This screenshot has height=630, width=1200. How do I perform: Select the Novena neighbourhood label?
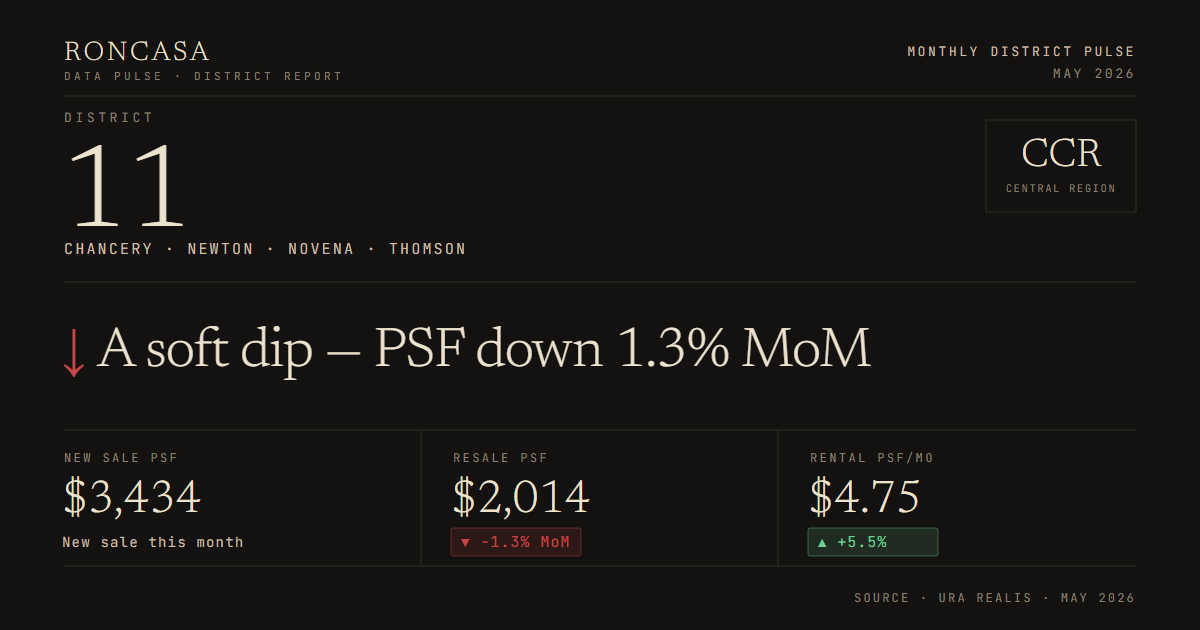point(321,249)
